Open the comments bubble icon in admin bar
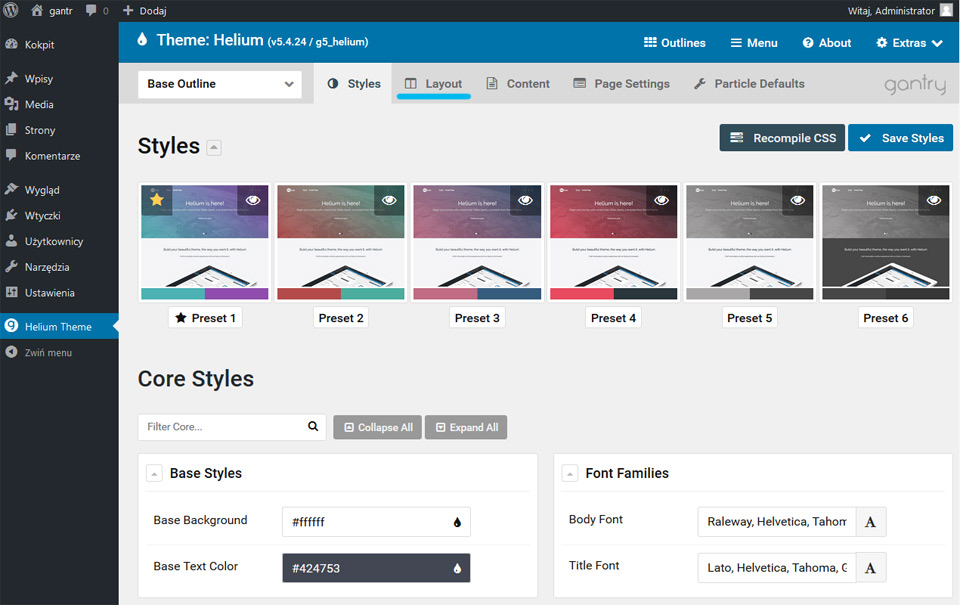 click(91, 10)
